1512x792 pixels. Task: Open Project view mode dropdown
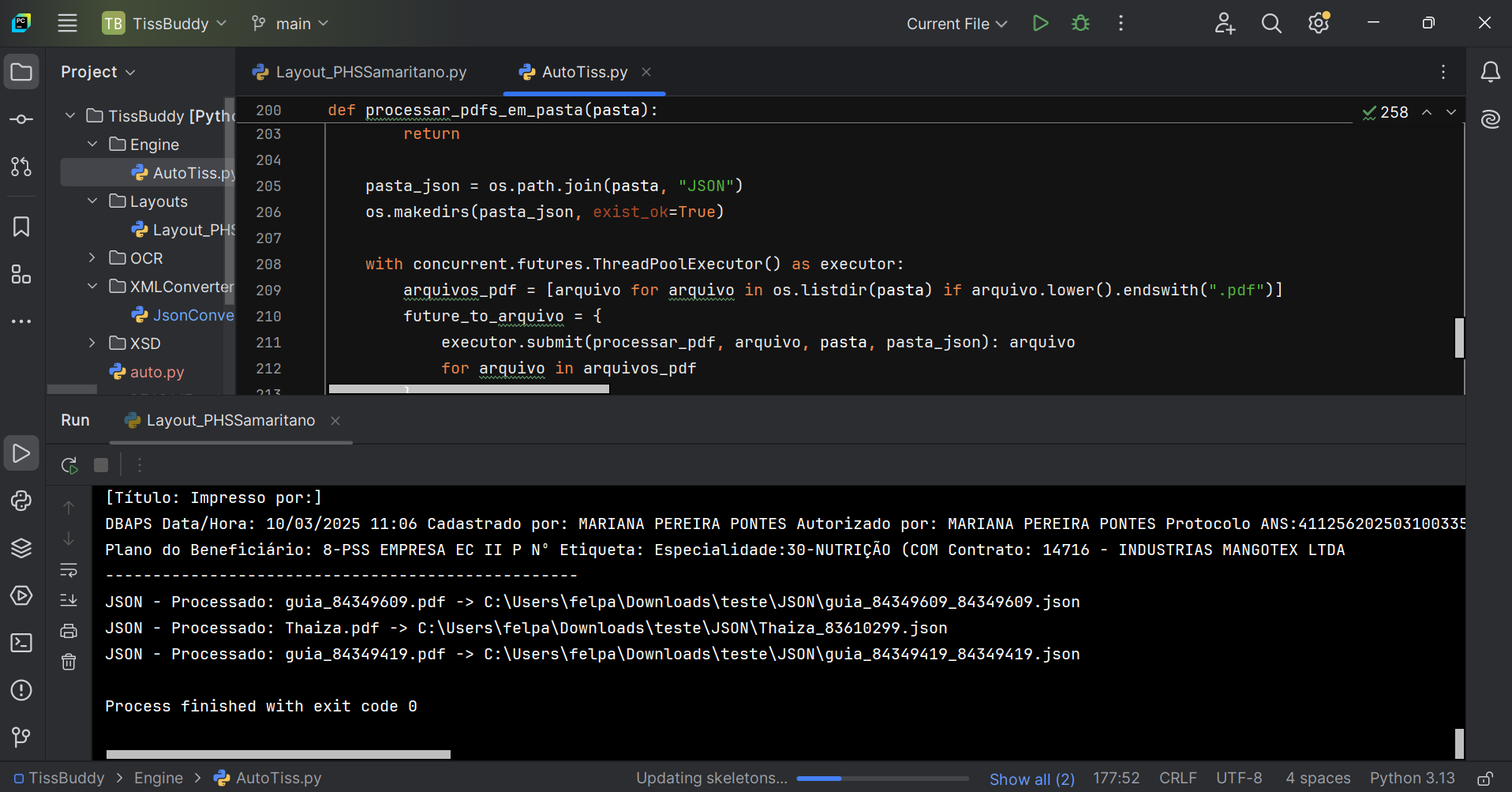pos(98,72)
